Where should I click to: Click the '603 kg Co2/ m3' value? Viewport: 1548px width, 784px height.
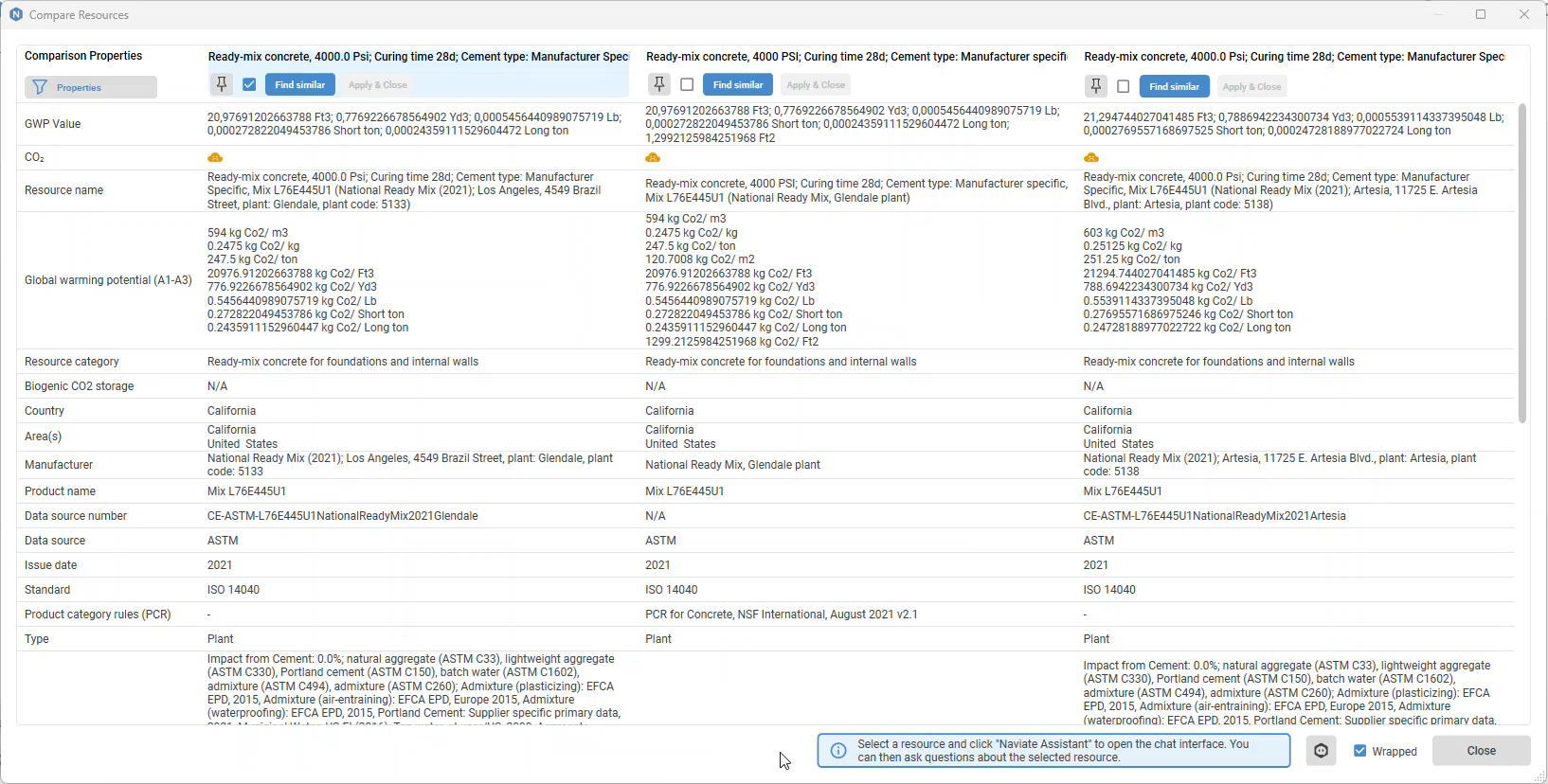tap(1125, 233)
